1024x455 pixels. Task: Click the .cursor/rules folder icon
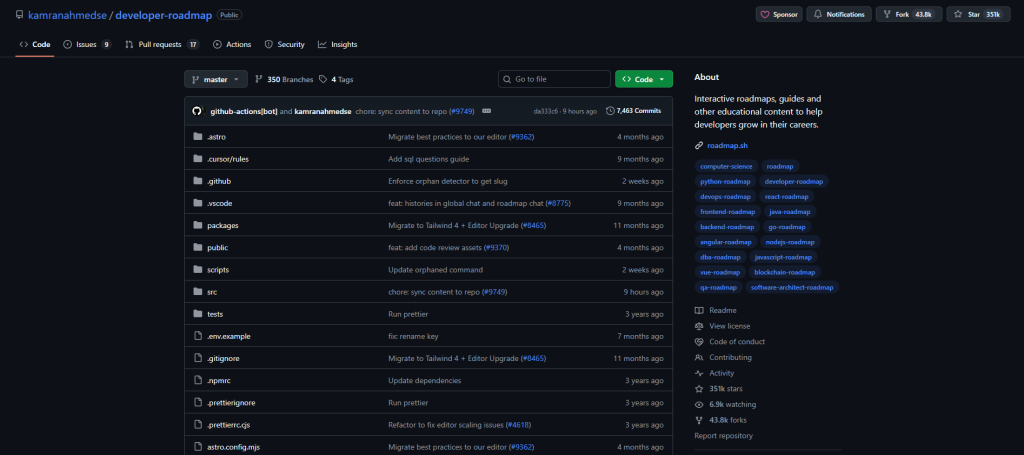click(x=198, y=159)
